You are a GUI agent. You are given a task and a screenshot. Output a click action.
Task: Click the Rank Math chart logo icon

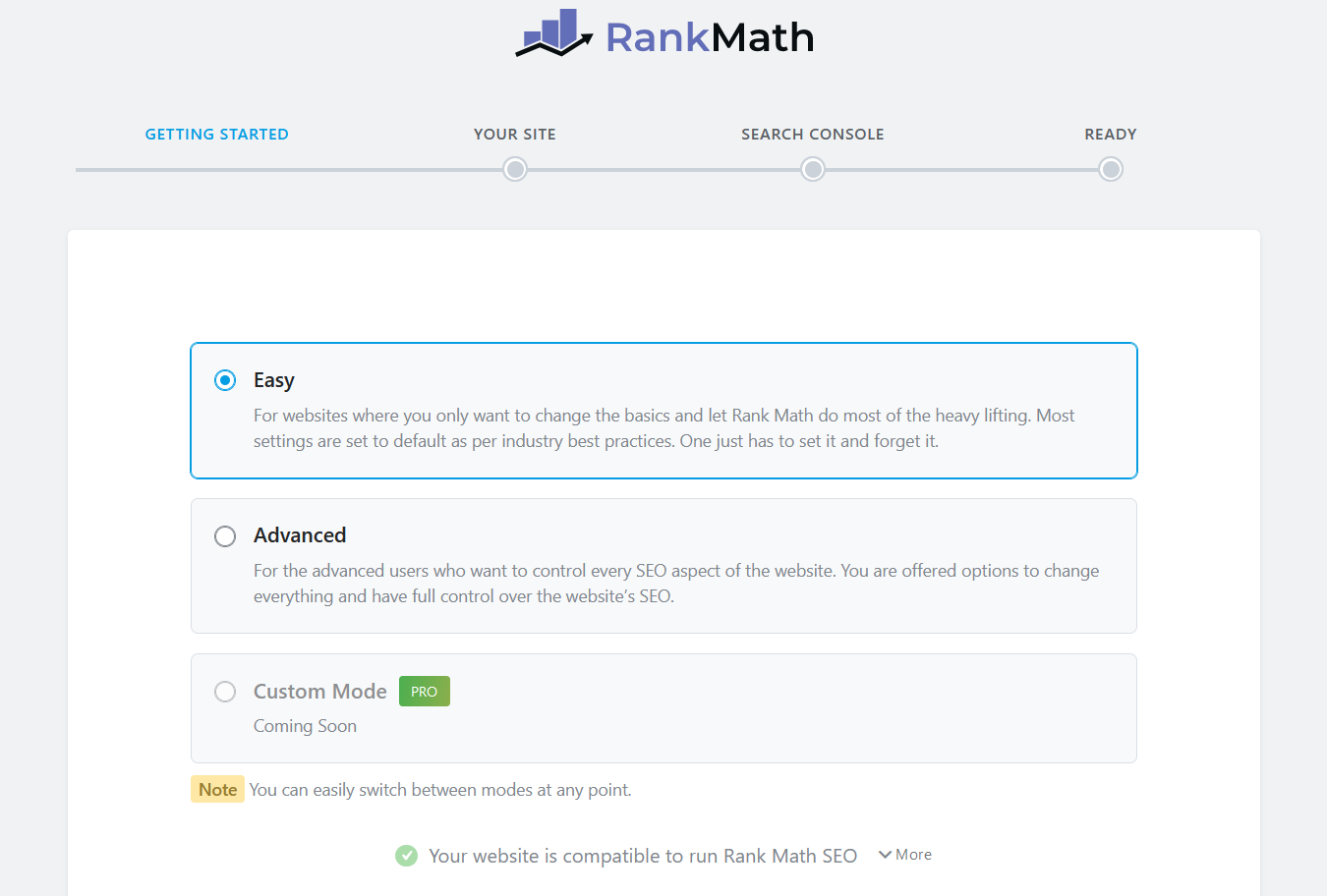(x=553, y=32)
